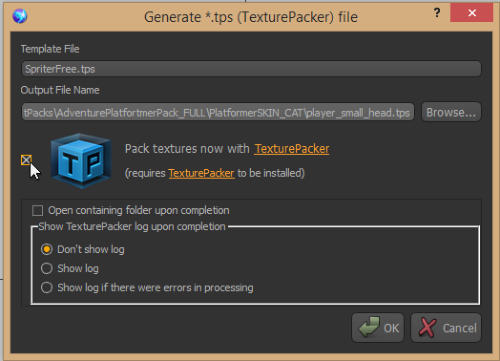Choose the Show log radio button
Viewport: 500px width, 361px height.
(x=46, y=268)
